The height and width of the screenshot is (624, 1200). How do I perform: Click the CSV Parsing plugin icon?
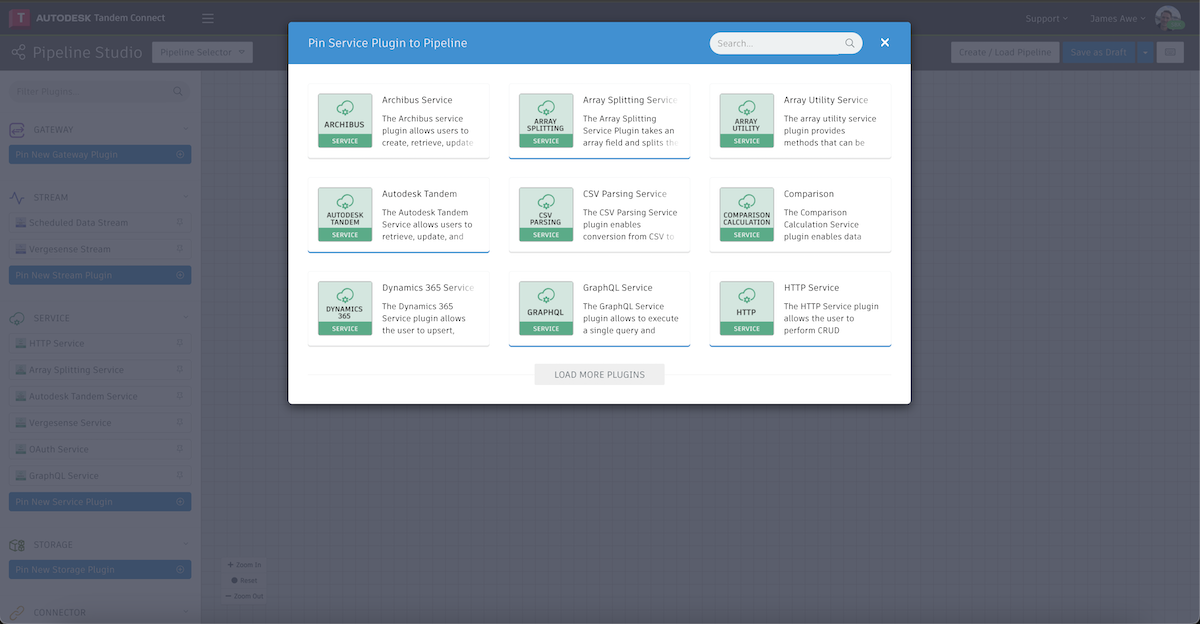(x=546, y=214)
